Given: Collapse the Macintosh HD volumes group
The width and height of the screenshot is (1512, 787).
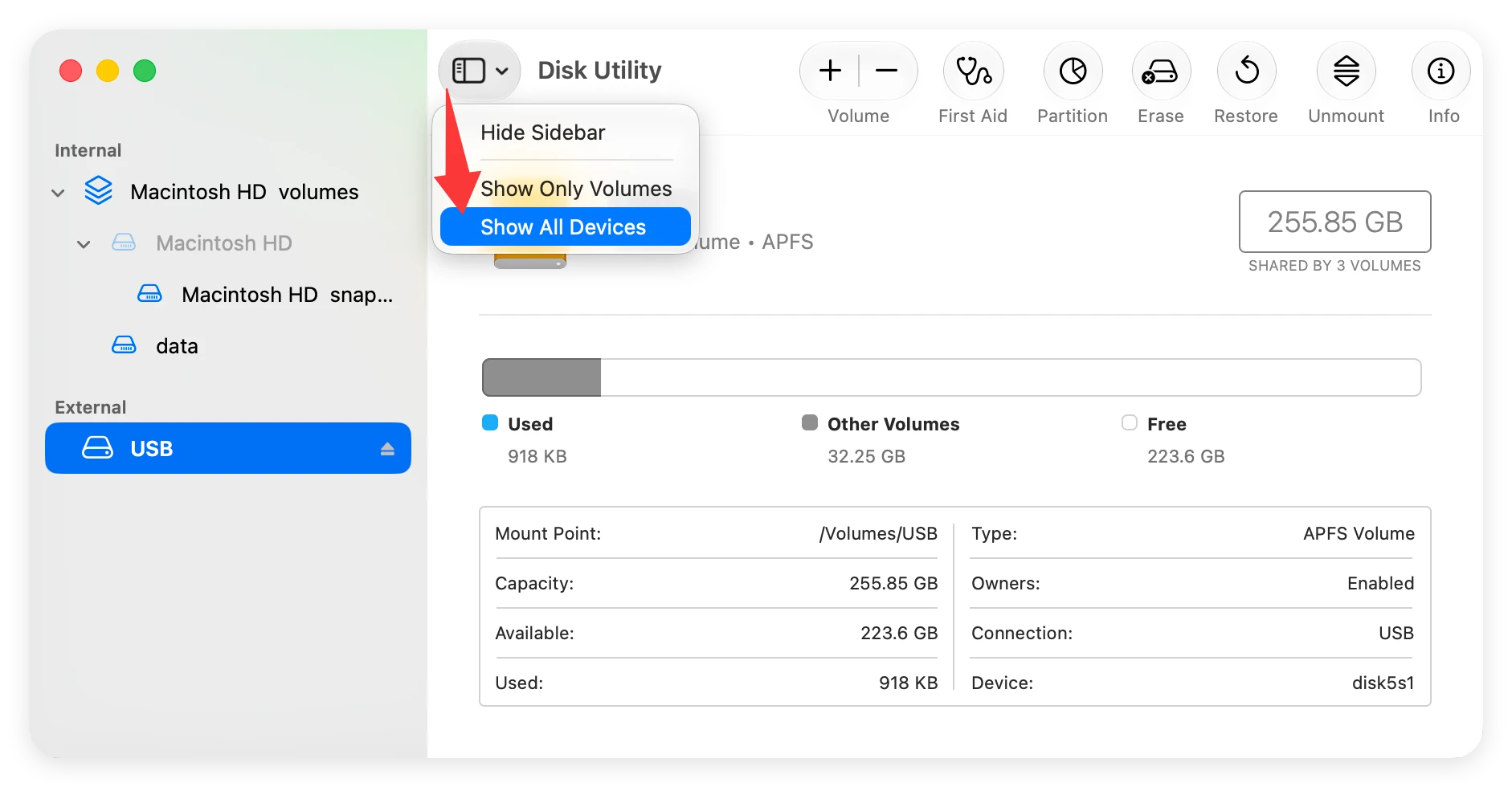Looking at the screenshot, I should tap(58, 193).
